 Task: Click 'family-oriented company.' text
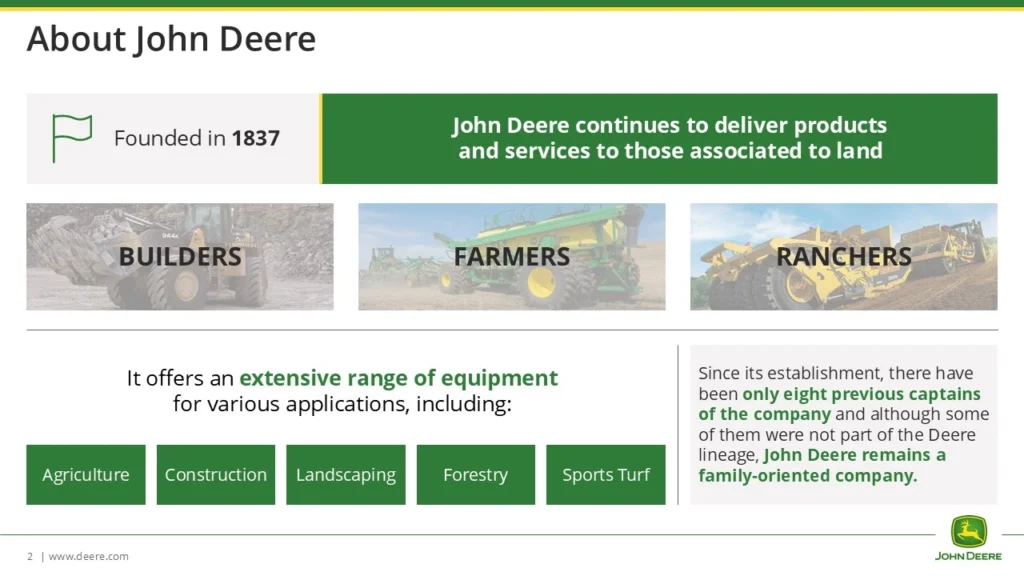[808, 475]
